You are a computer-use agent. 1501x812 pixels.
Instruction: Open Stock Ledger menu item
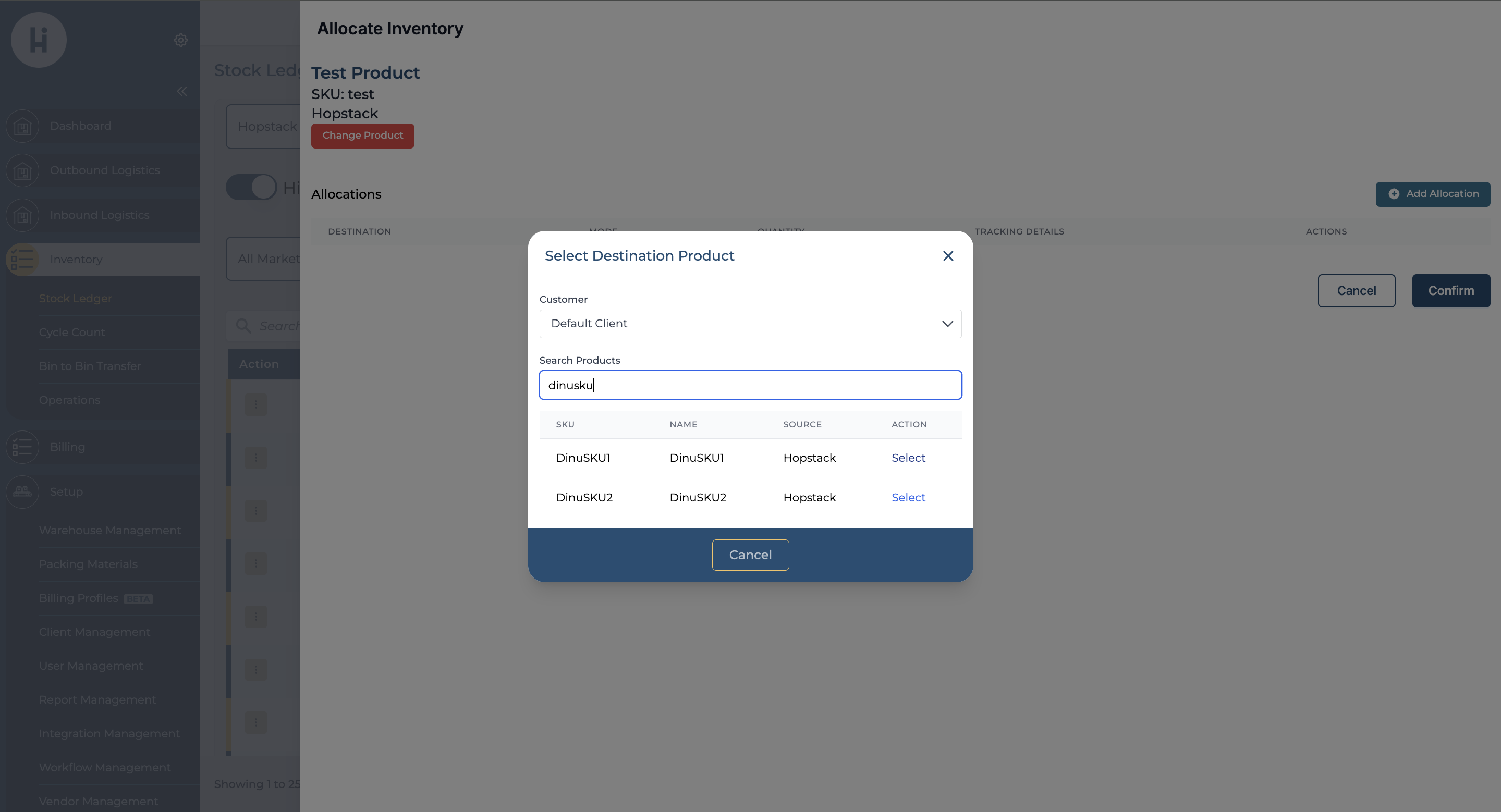75,298
